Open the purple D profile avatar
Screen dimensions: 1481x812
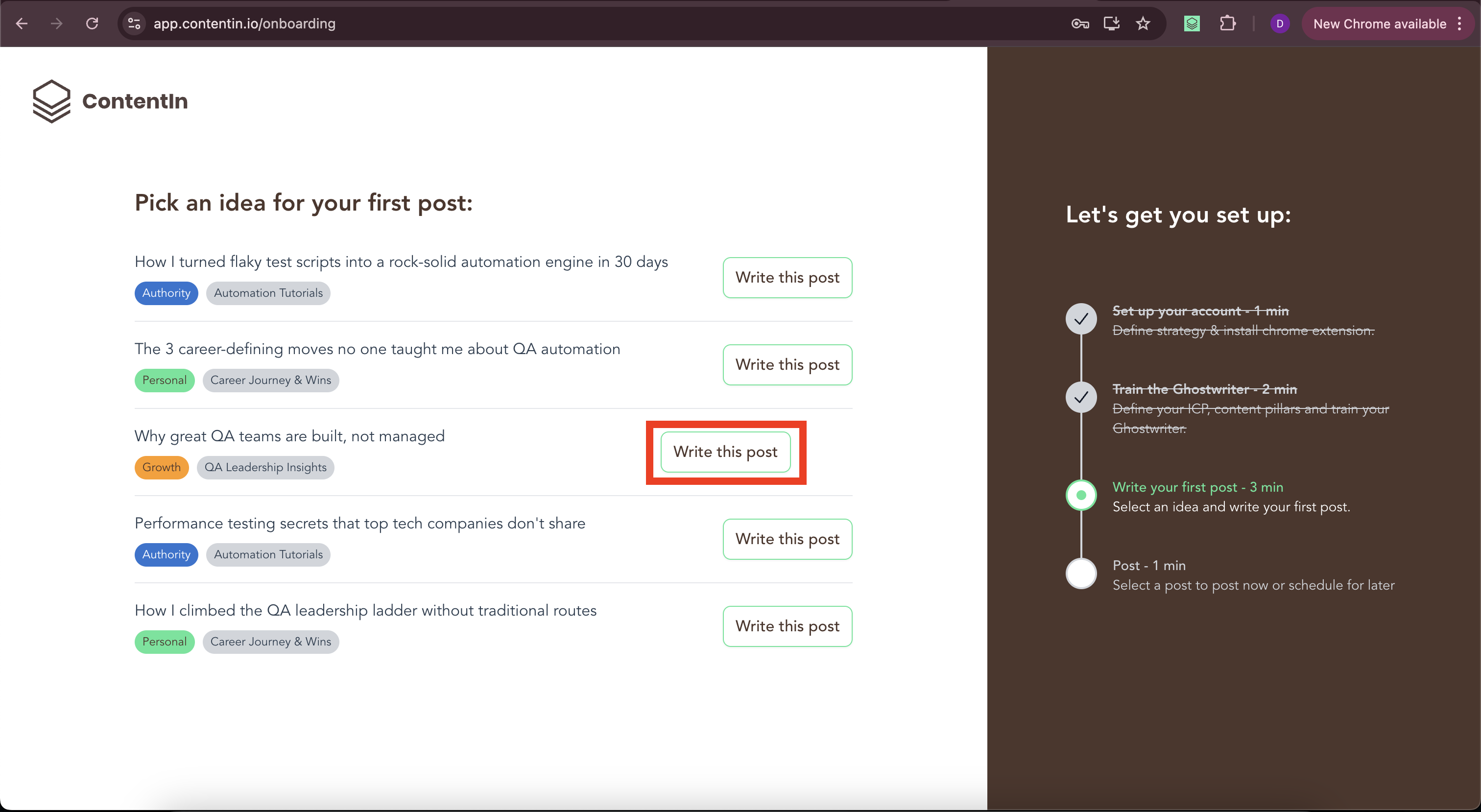click(x=1280, y=24)
